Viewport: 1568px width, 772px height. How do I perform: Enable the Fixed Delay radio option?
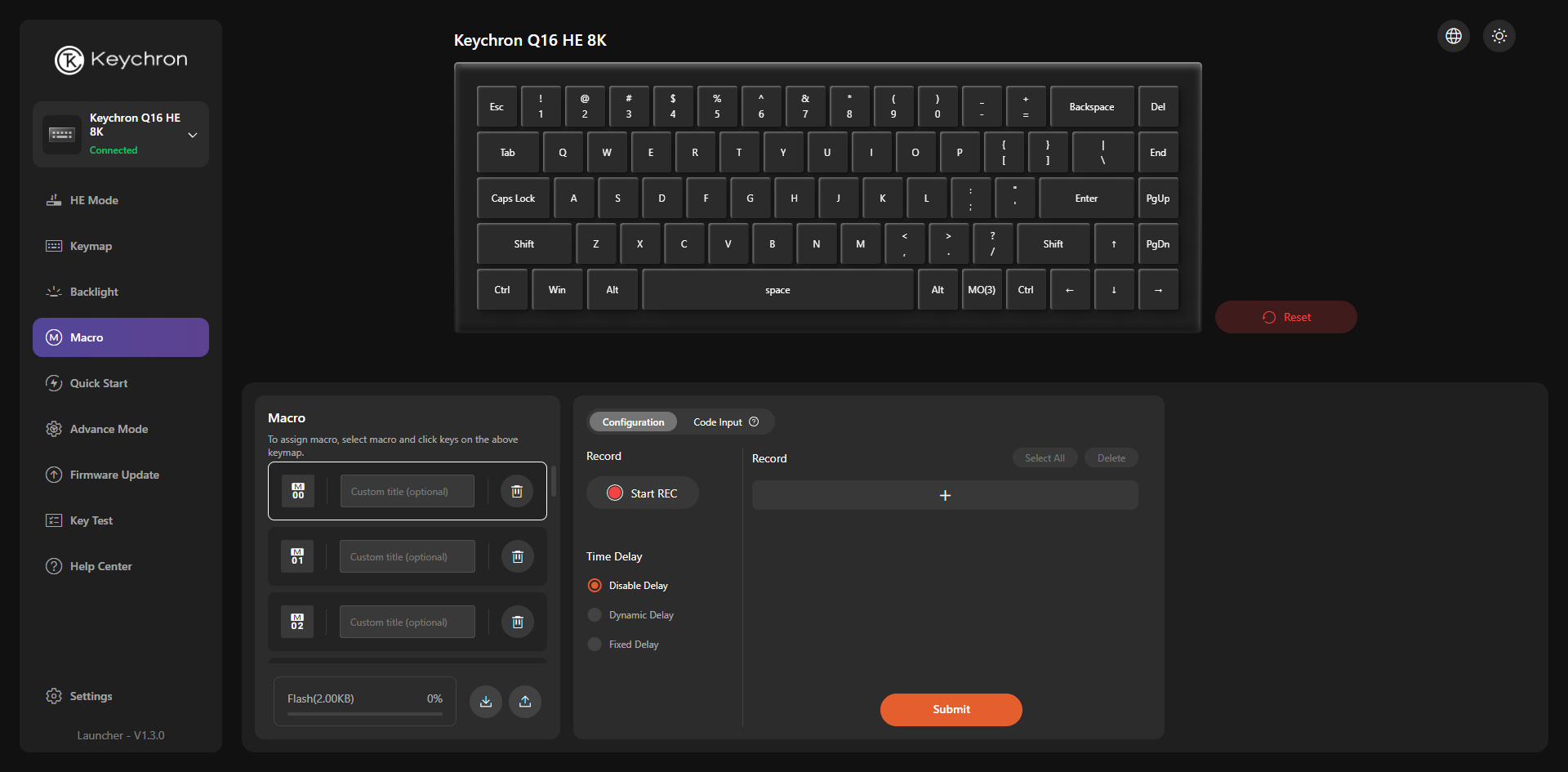[595, 645]
